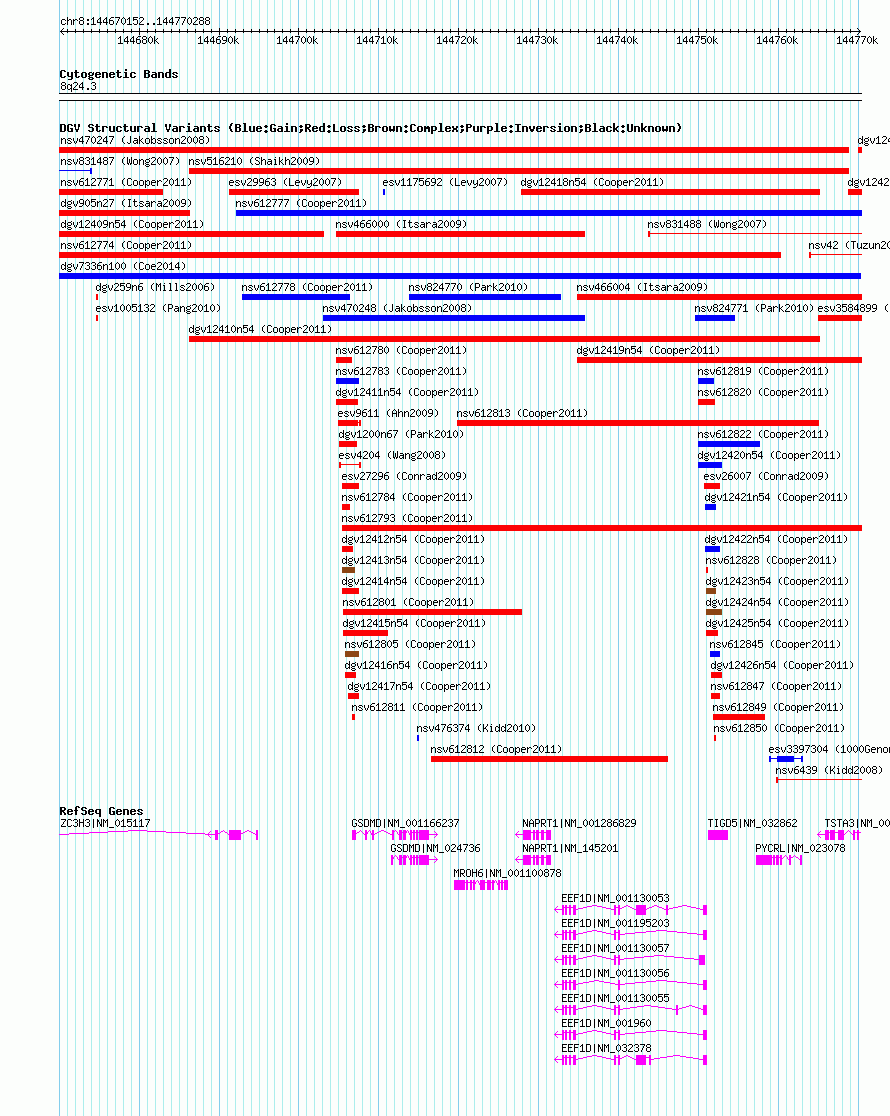This screenshot has height=1116, width=890.
Task: Click EEF1D|NM_001195203 transcript label
Action: tap(615, 923)
